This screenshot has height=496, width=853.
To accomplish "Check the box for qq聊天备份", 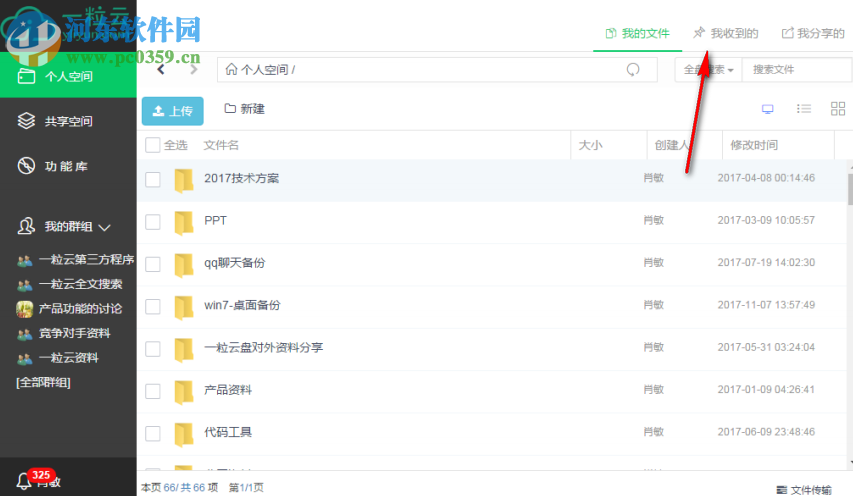I will pos(153,264).
